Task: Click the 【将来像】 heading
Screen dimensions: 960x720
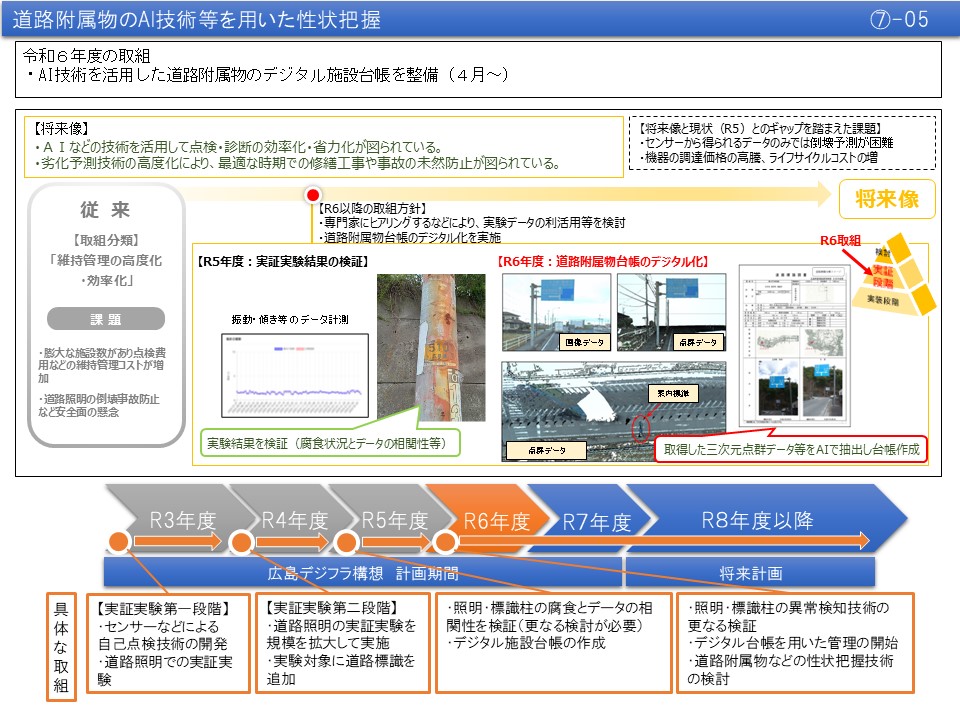Action: [x=61, y=129]
